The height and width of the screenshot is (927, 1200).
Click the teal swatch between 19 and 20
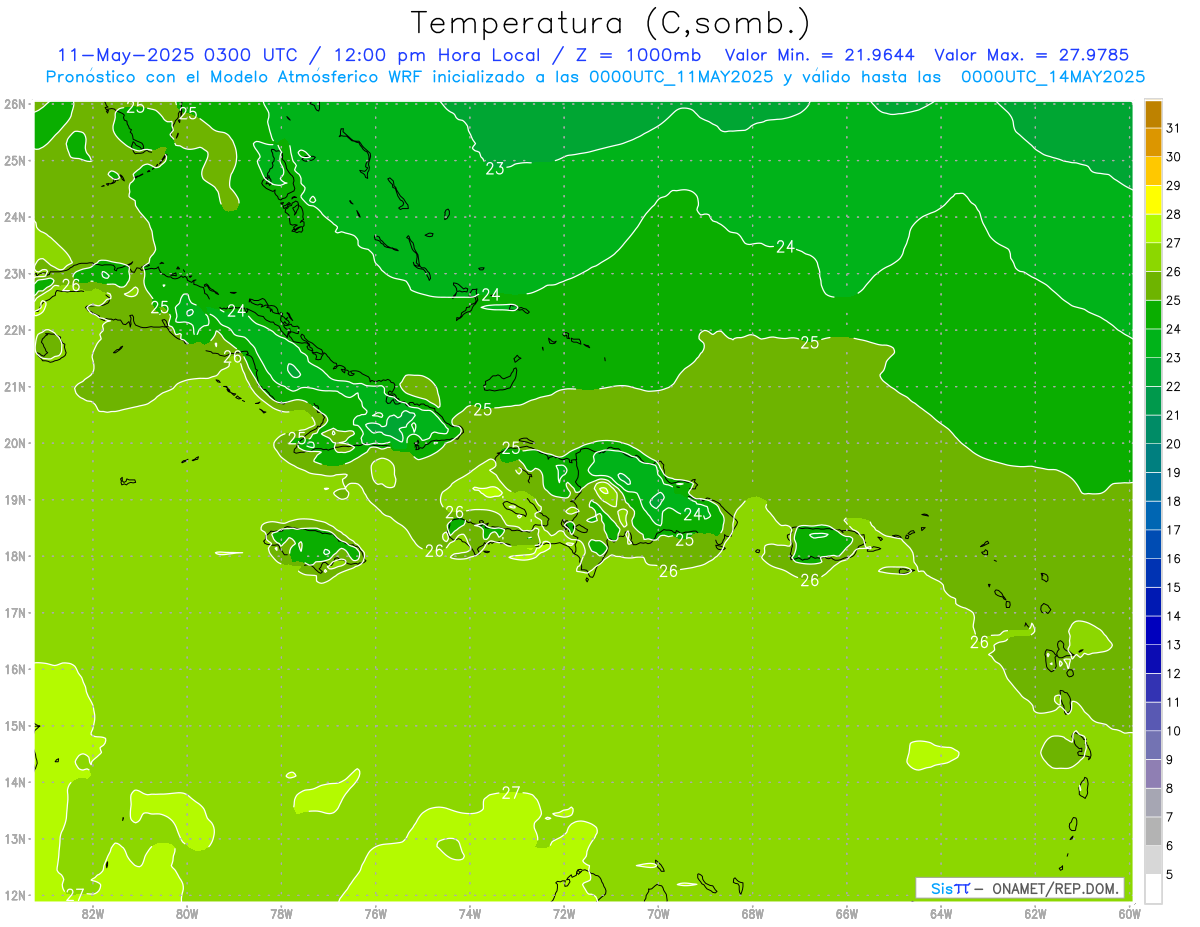click(x=1153, y=458)
